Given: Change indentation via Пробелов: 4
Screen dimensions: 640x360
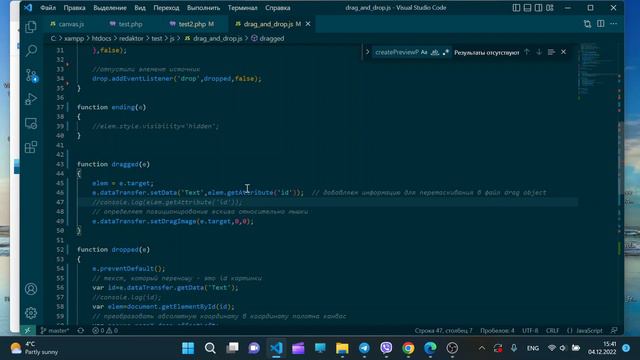Looking at the screenshot, I should coord(497,330).
